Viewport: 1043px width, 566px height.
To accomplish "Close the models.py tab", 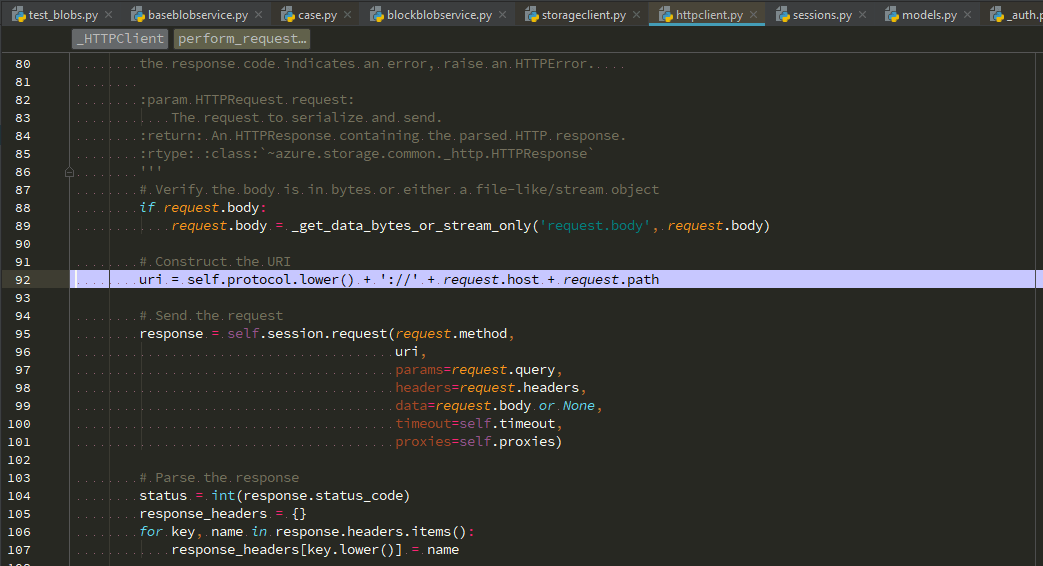I will pyautogui.click(x=967, y=15).
